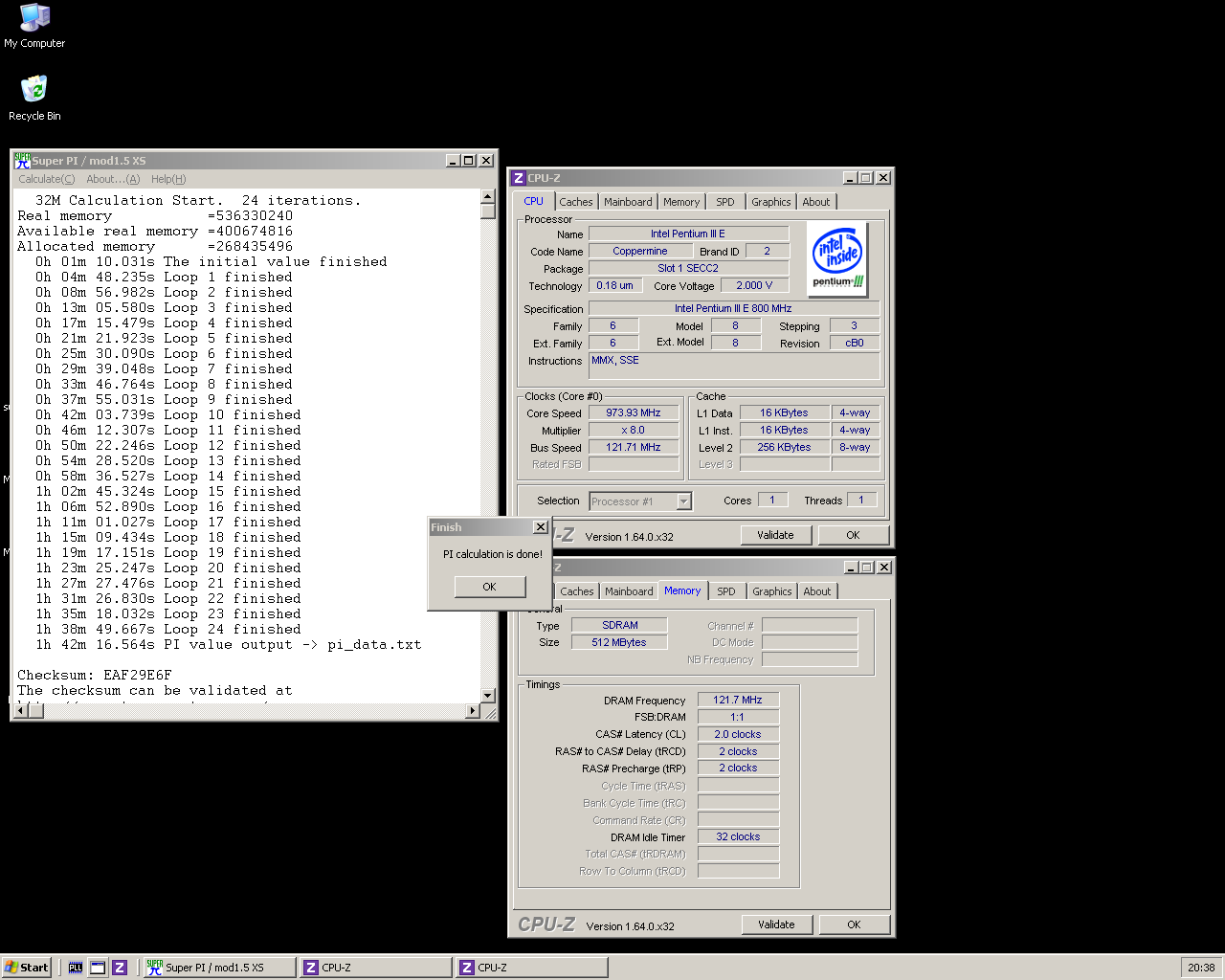Screen dimensions: 1225x980
Task: Open the Help menu in Super PI
Action: [x=168, y=179]
